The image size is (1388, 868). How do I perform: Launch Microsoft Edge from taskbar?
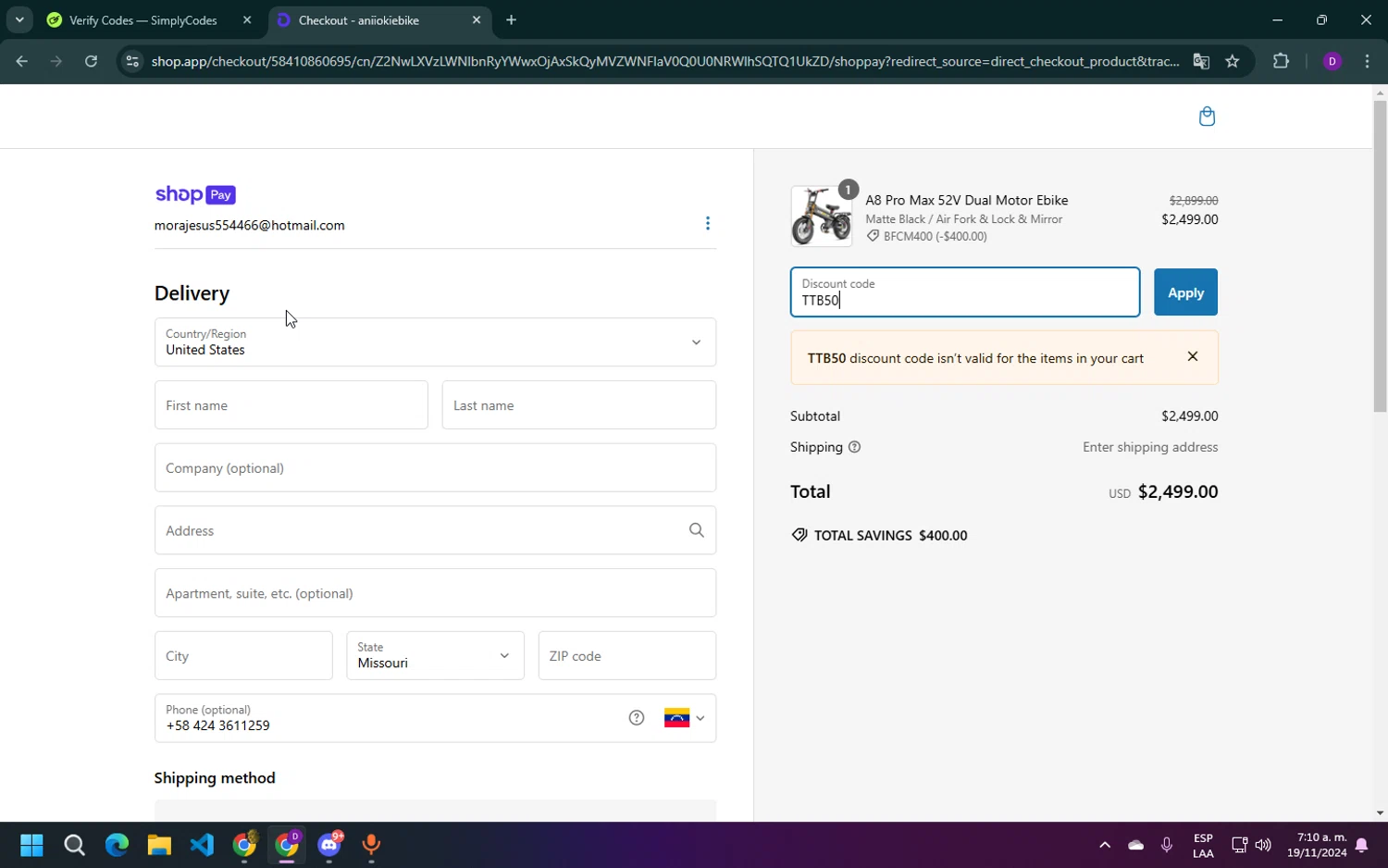coord(117,845)
